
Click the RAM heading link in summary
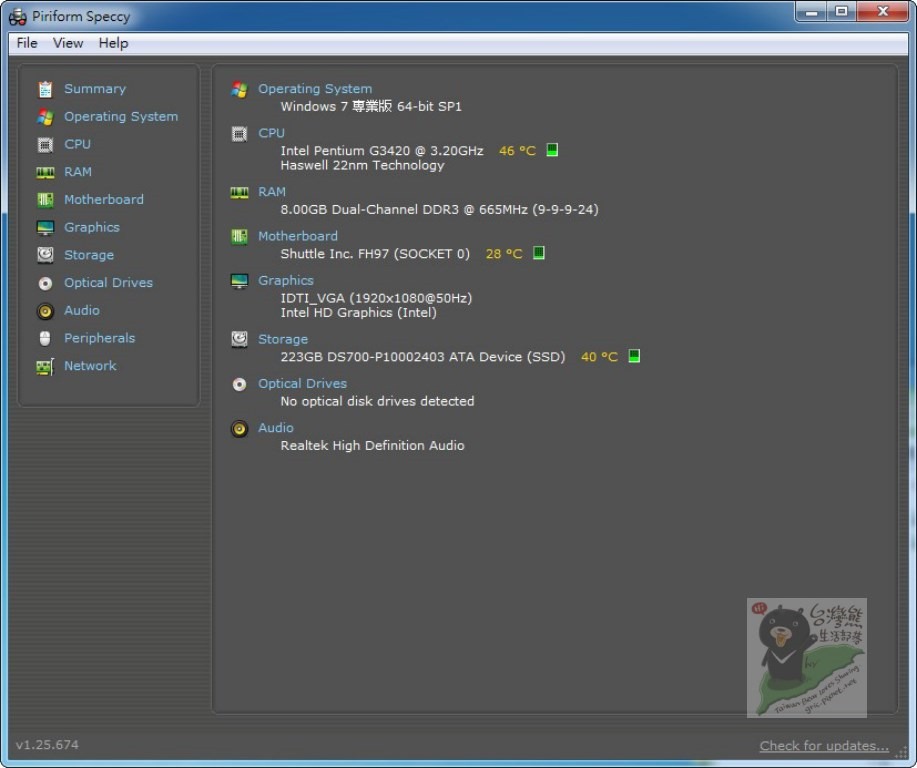pos(272,192)
